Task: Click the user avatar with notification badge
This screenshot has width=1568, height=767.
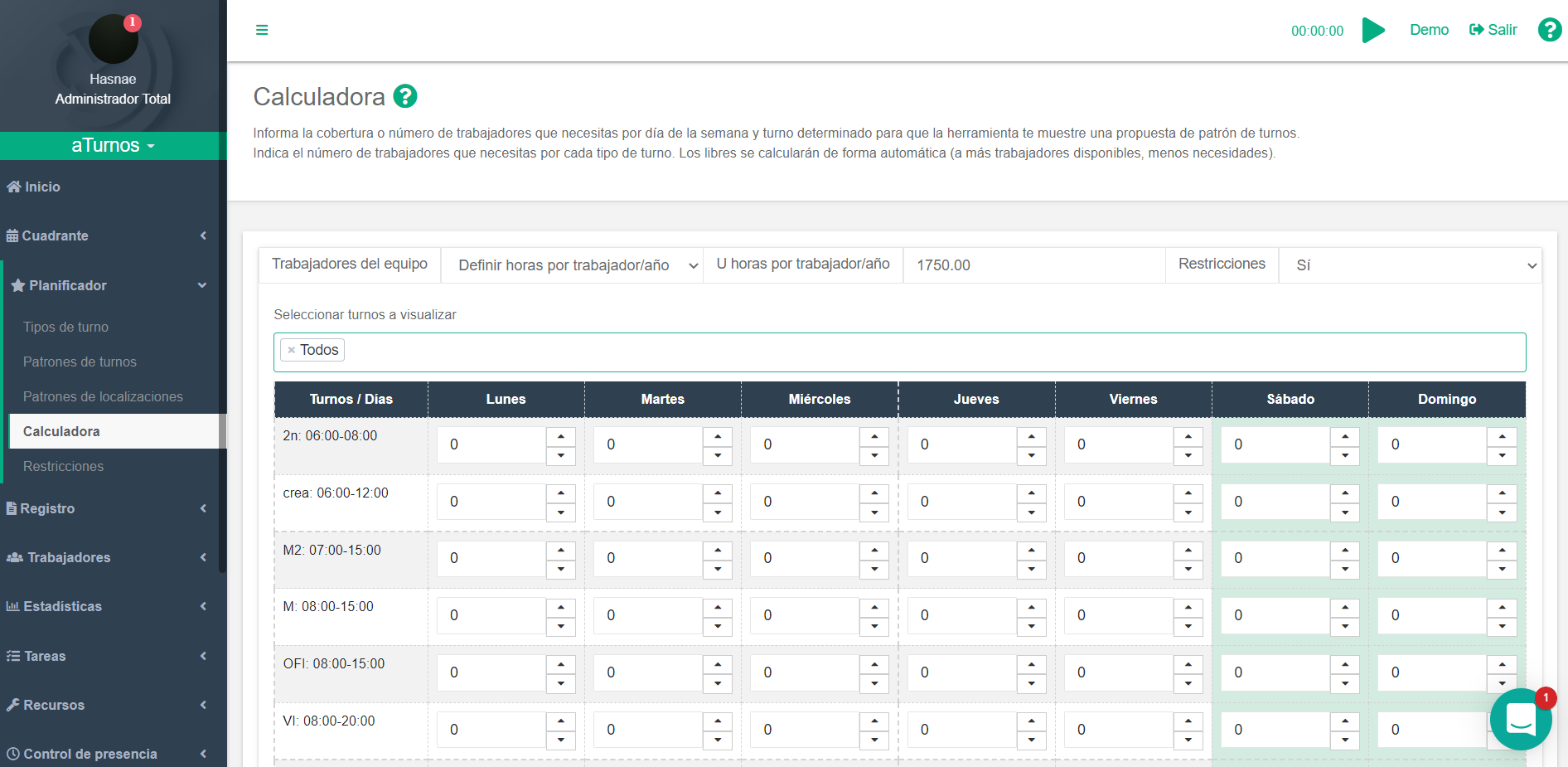Action: click(x=114, y=40)
